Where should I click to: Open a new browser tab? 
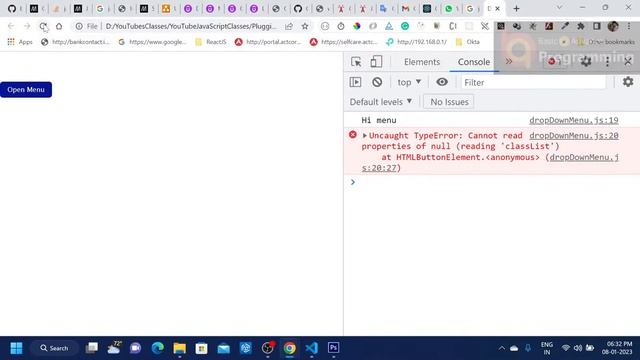pyautogui.click(x=516, y=8)
